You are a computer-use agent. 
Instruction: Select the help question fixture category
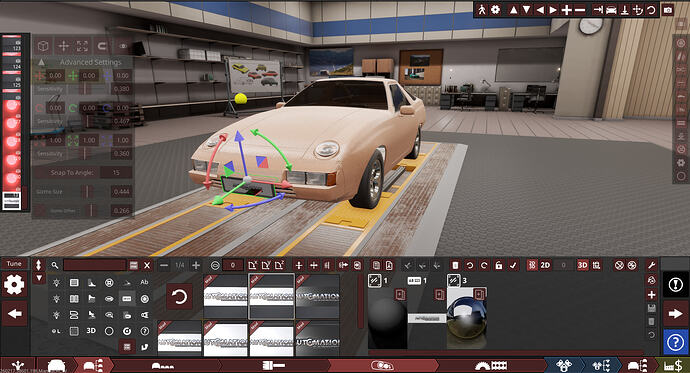144,331
